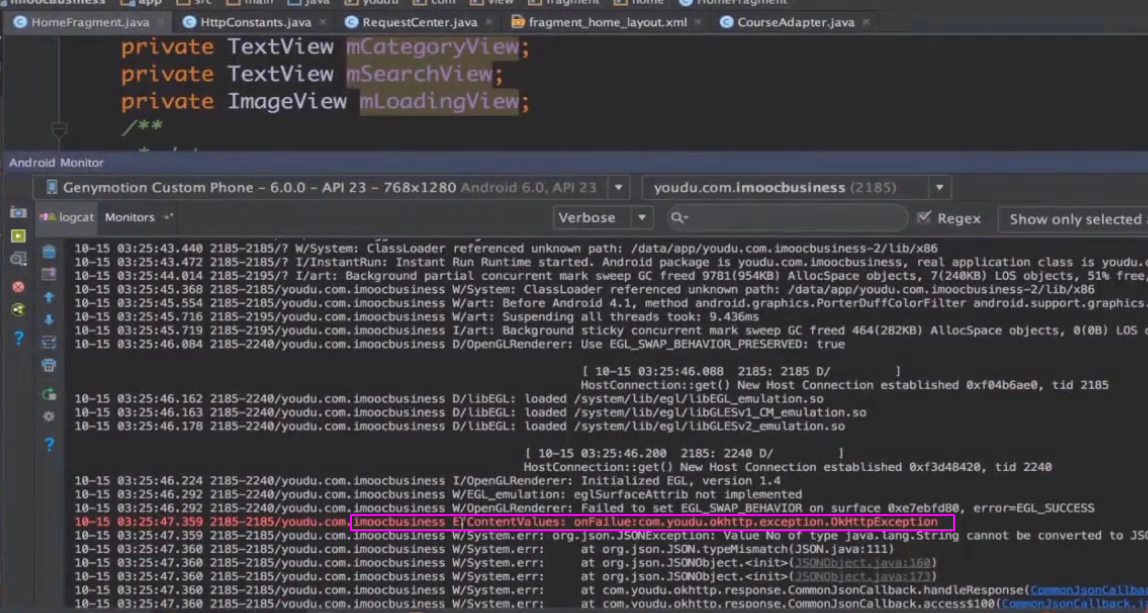
Task: Click the print icon in logcat toolbar
Action: click(x=48, y=366)
